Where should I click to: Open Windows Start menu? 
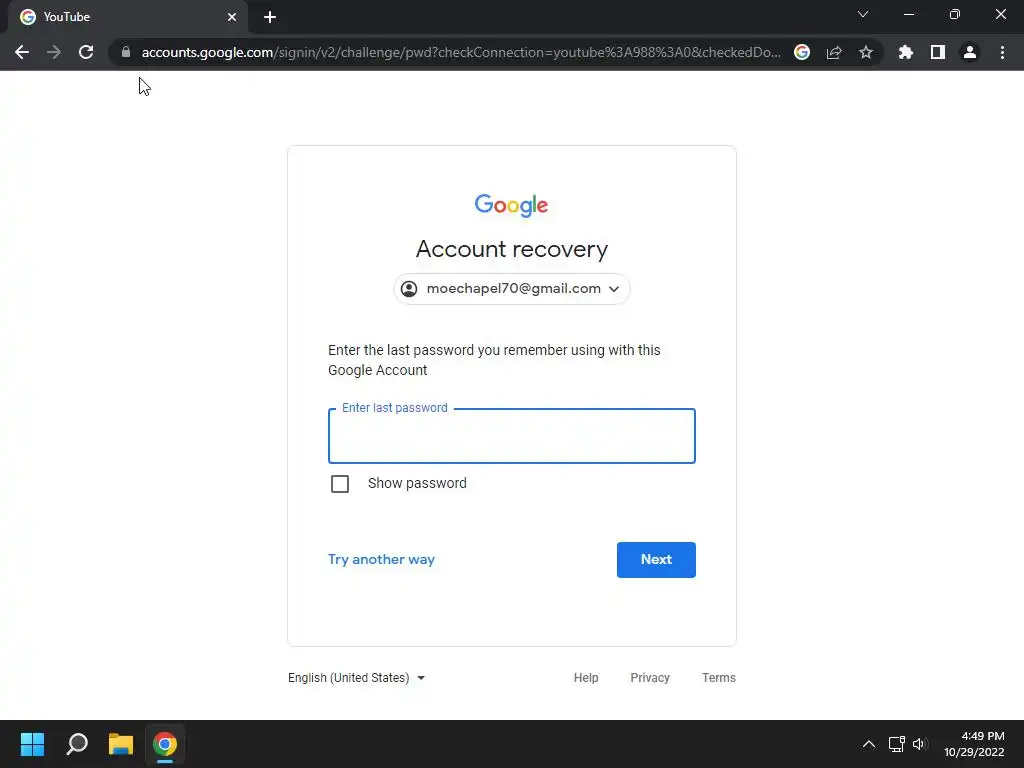pyautogui.click(x=32, y=744)
